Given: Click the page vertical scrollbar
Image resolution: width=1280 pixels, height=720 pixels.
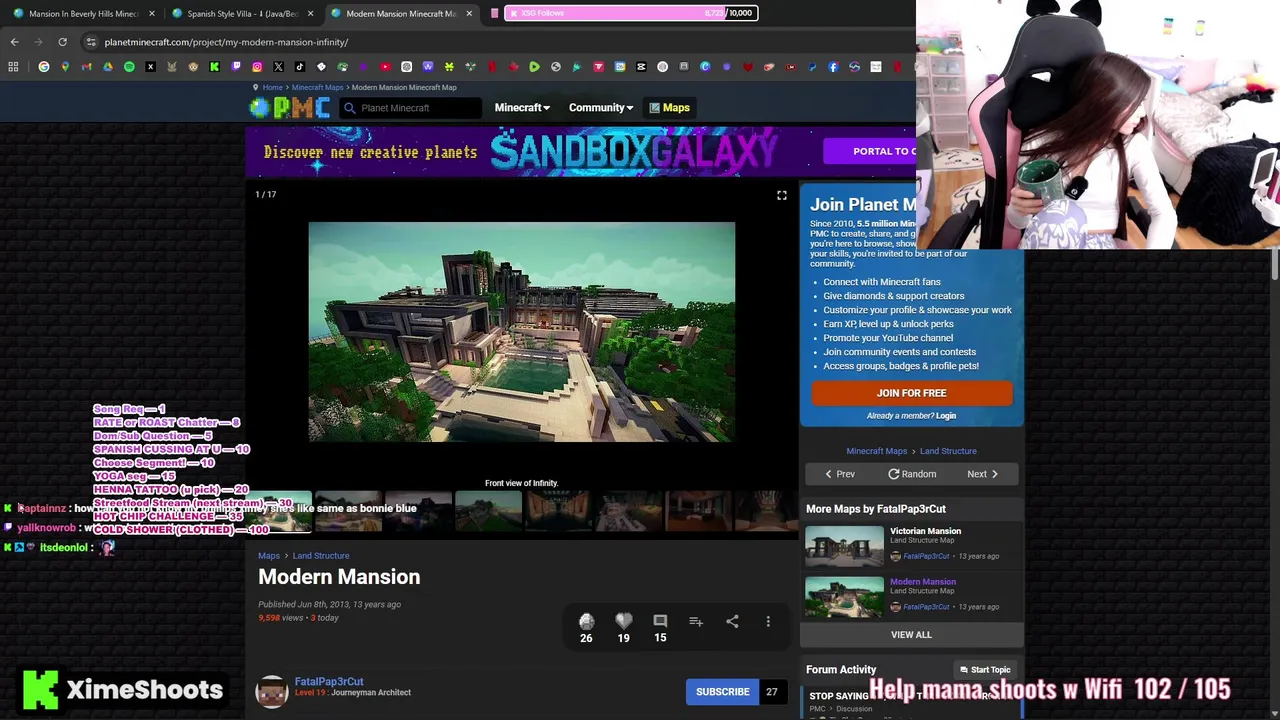Looking at the screenshot, I should click(1274, 265).
